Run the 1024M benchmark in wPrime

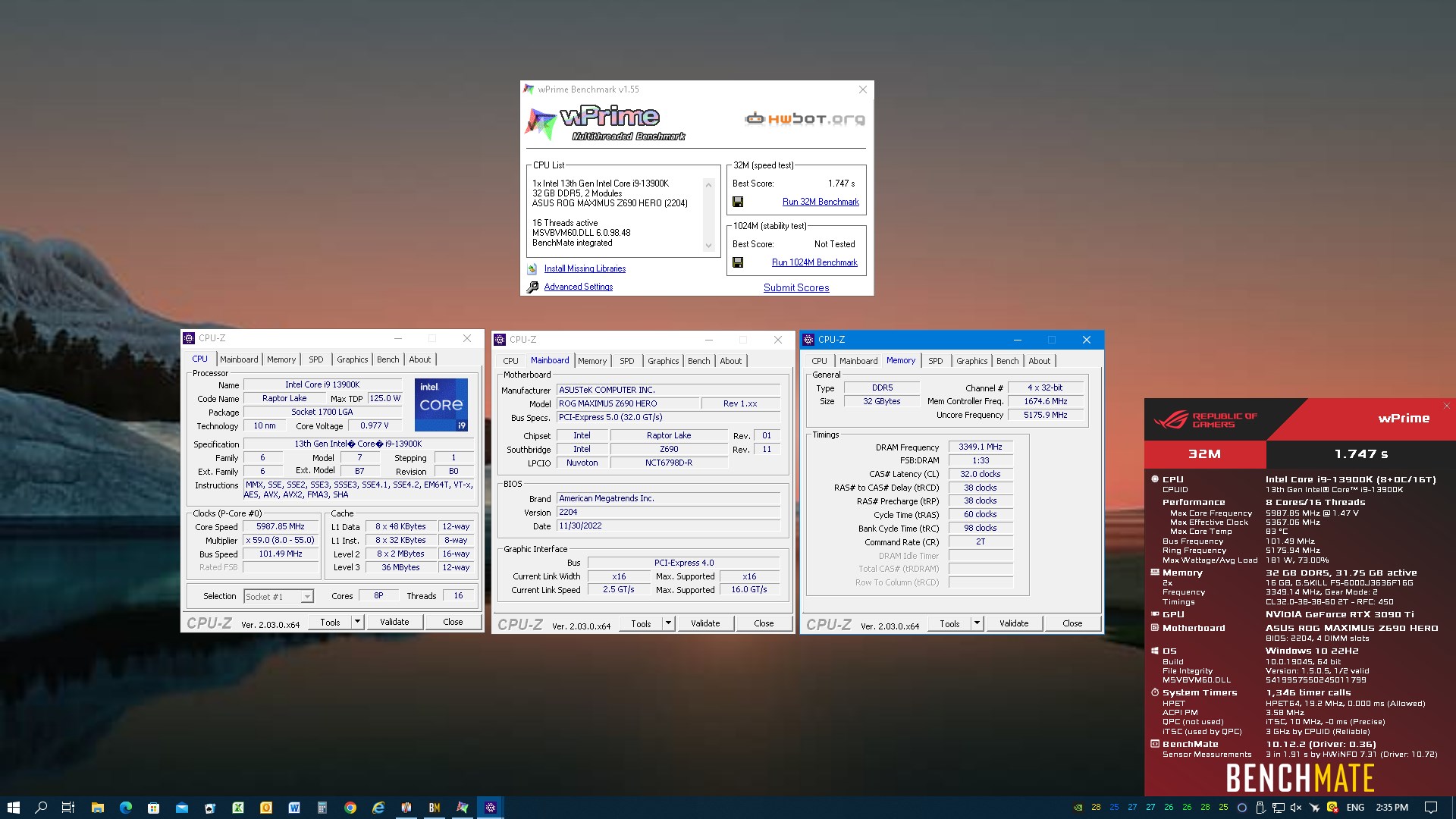(814, 262)
